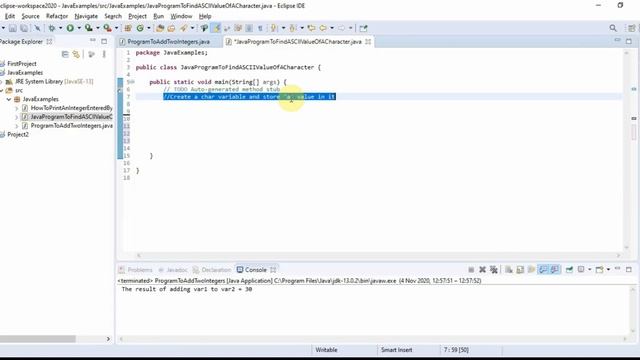Expand ProgramToAddTwoIntegers.java tree node
The height and width of the screenshot is (360, 640).
[16, 126]
